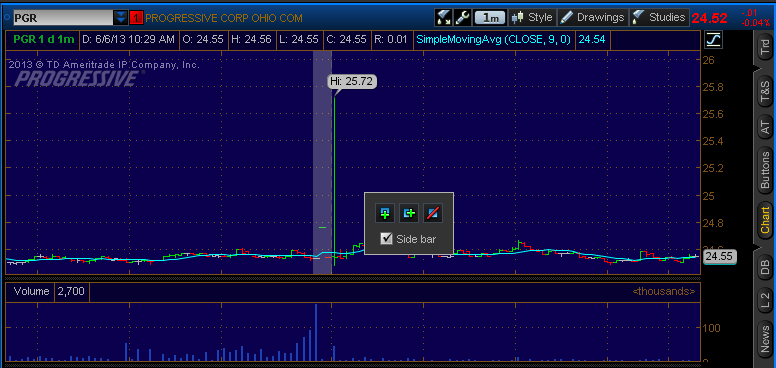The image size is (776, 368).
Task: Expand the PGR symbol dropdown arrow
Action: (120, 18)
